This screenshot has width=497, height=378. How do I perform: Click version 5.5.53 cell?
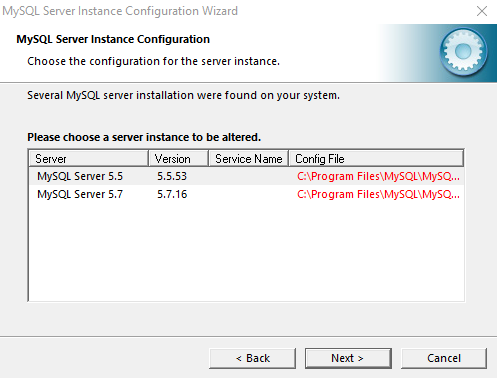(x=172, y=176)
